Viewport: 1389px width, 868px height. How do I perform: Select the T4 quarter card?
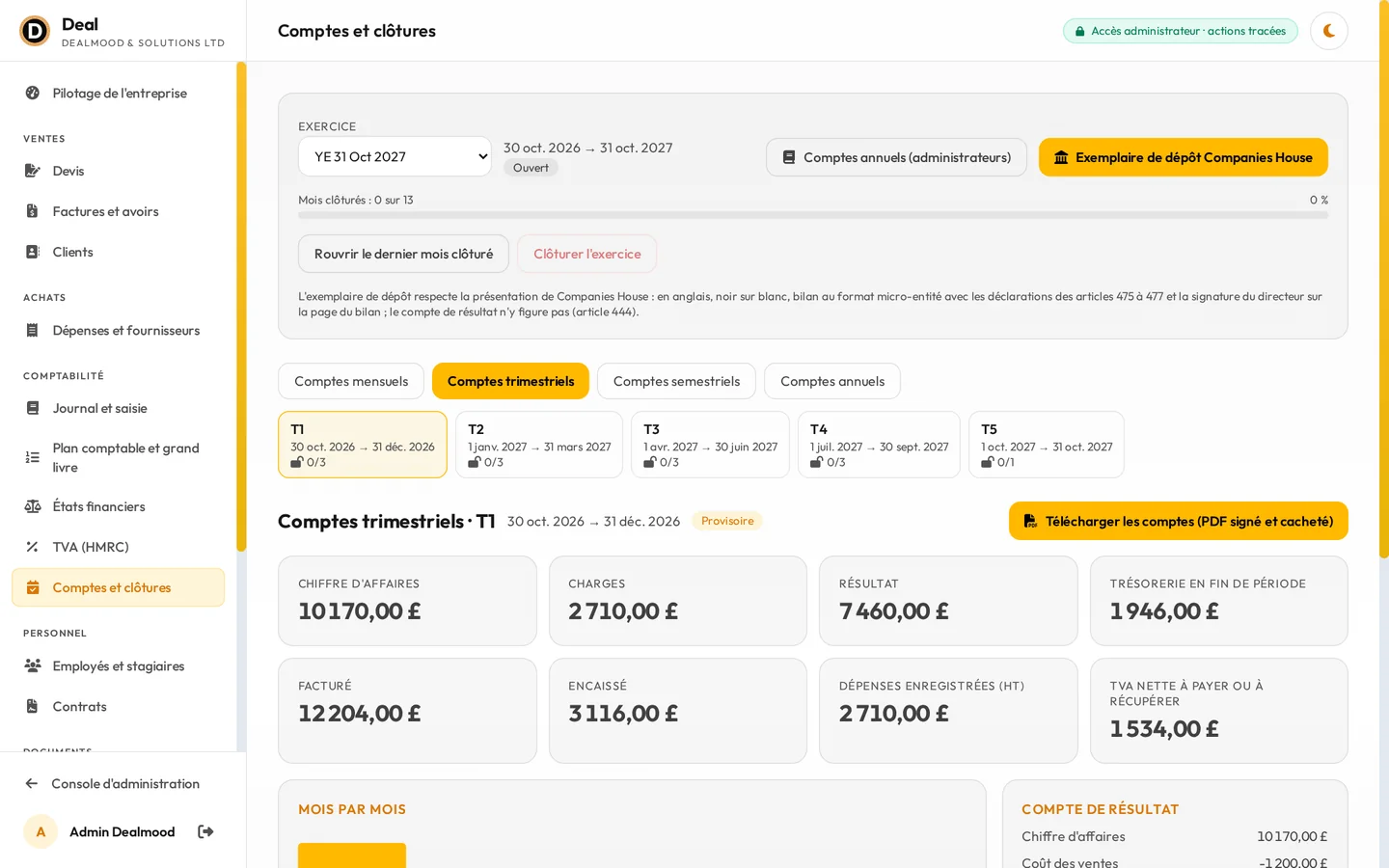(x=879, y=445)
